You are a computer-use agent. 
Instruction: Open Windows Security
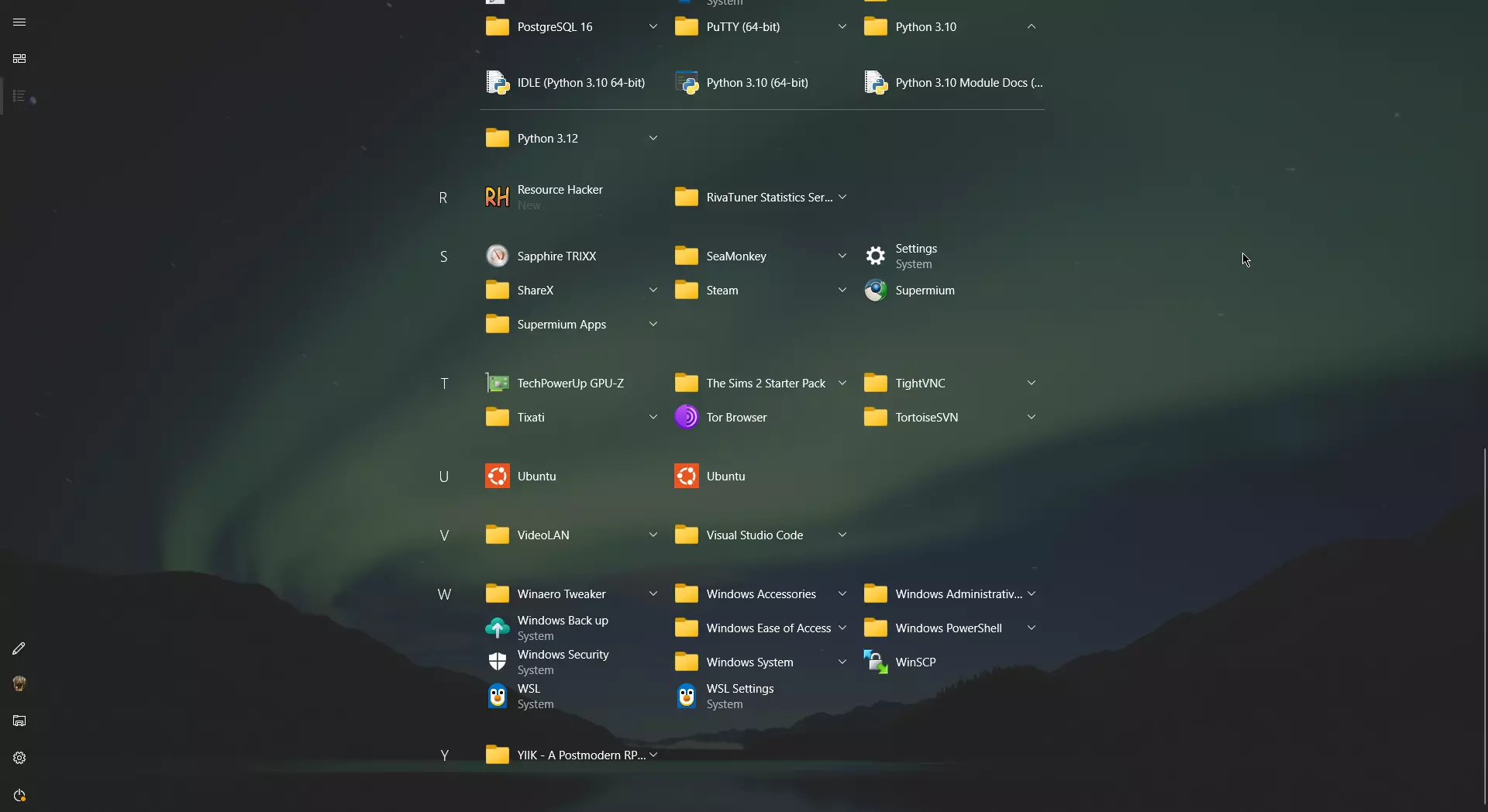[572, 662]
